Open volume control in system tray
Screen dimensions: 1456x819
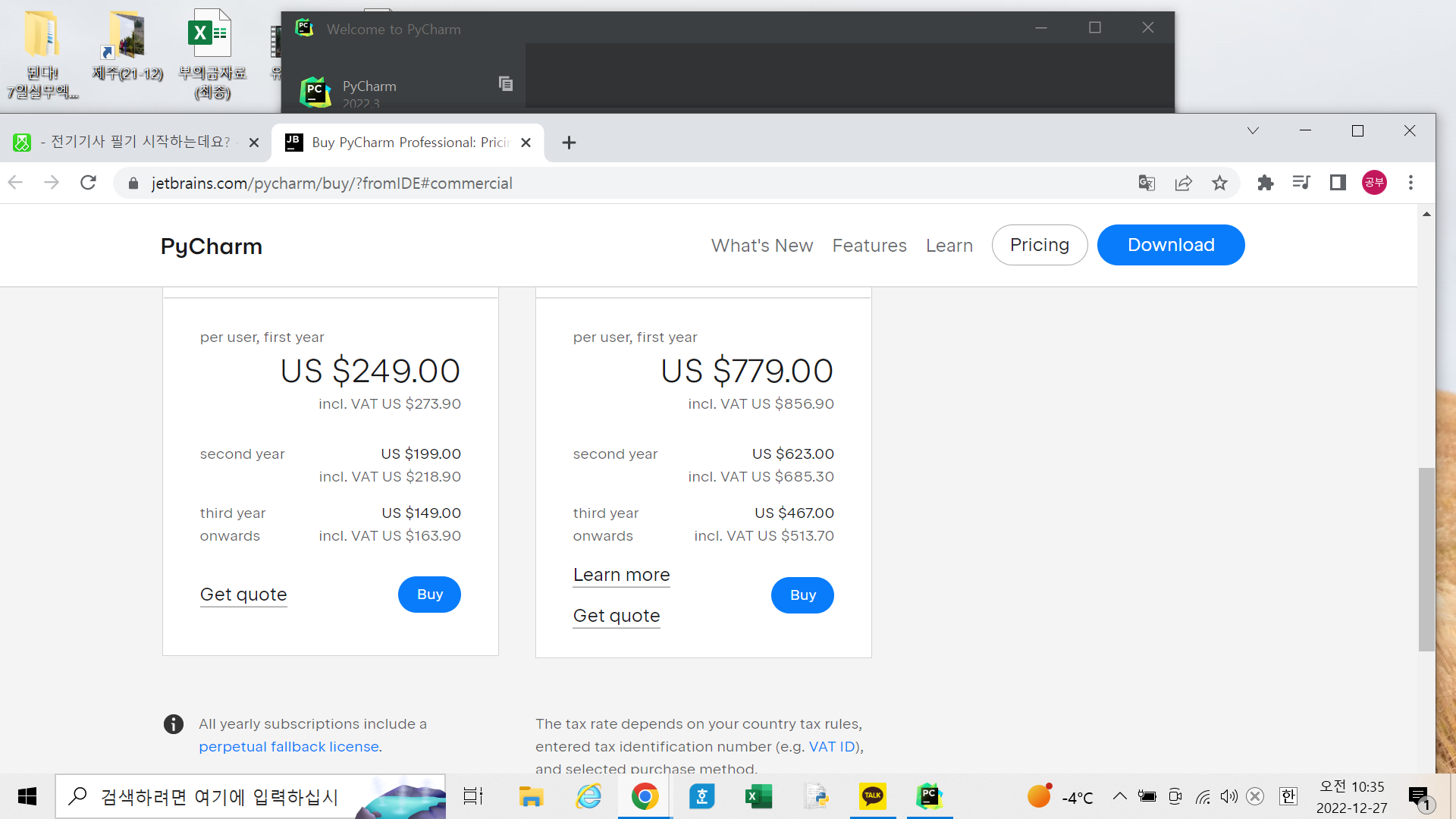coord(1228,796)
